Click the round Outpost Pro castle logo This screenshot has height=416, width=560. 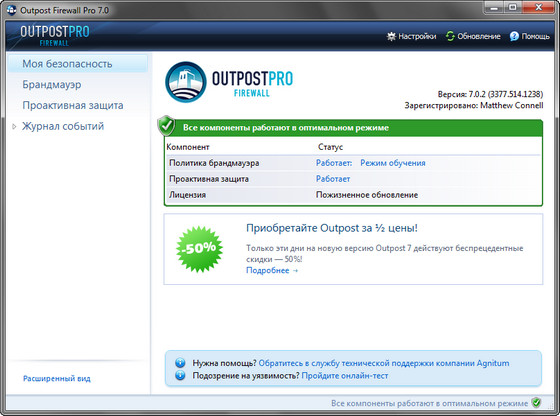coord(185,82)
